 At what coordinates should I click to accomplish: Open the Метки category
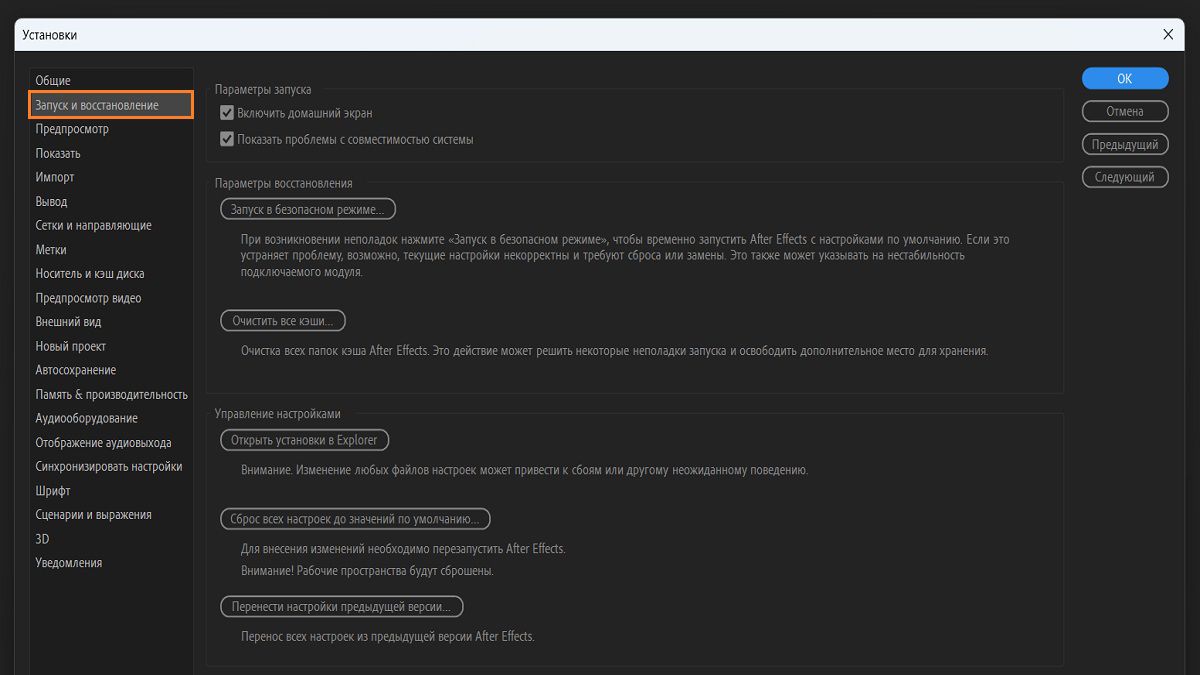click(51, 250)
